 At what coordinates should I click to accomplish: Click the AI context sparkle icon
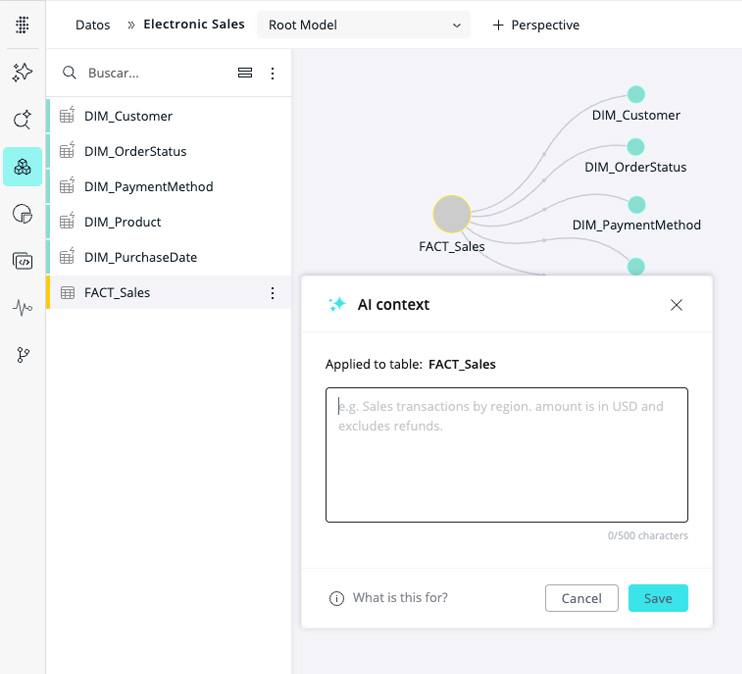(x=337, y=304)
